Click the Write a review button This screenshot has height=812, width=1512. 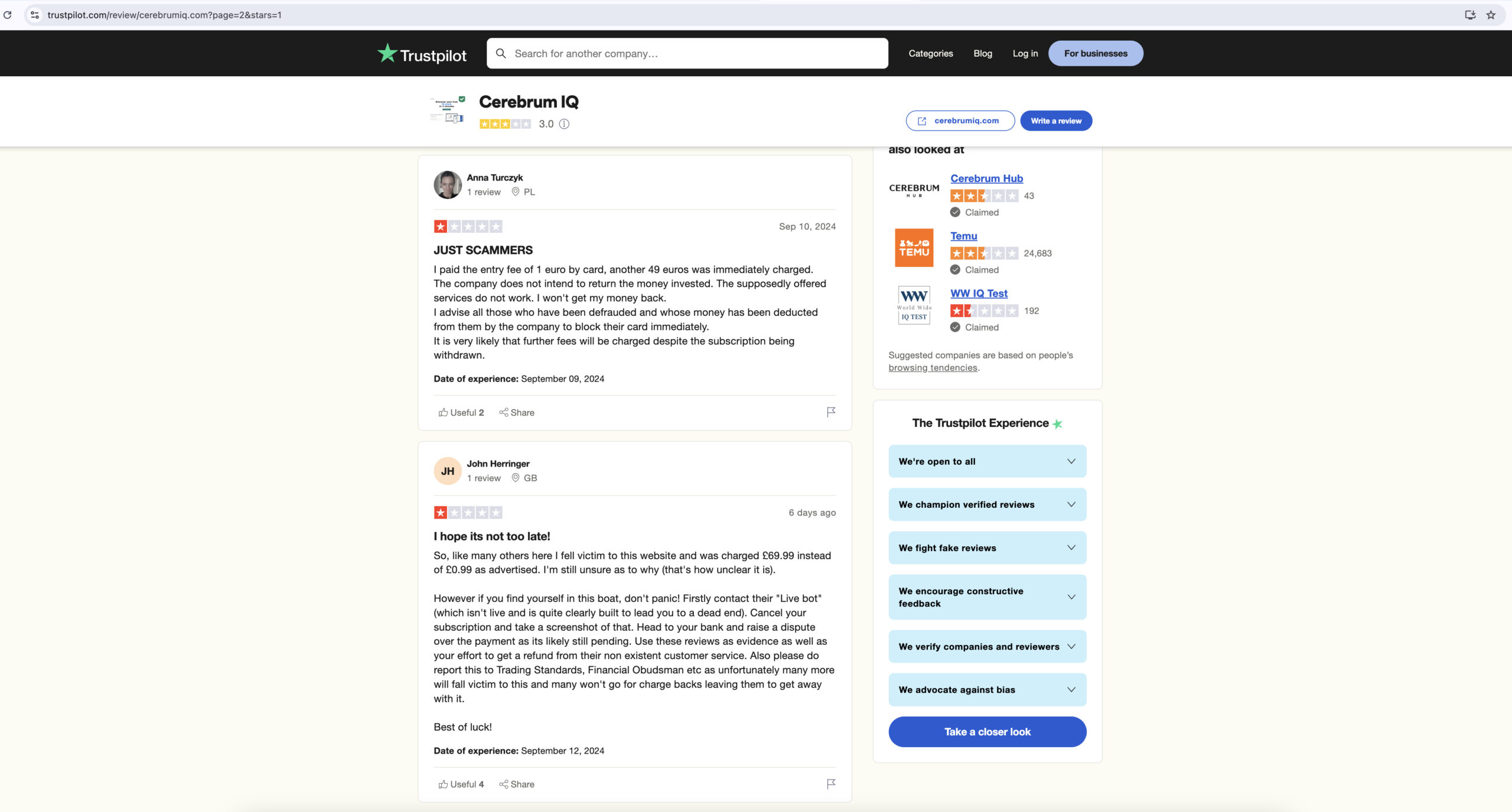click(x=1056, y=120)
